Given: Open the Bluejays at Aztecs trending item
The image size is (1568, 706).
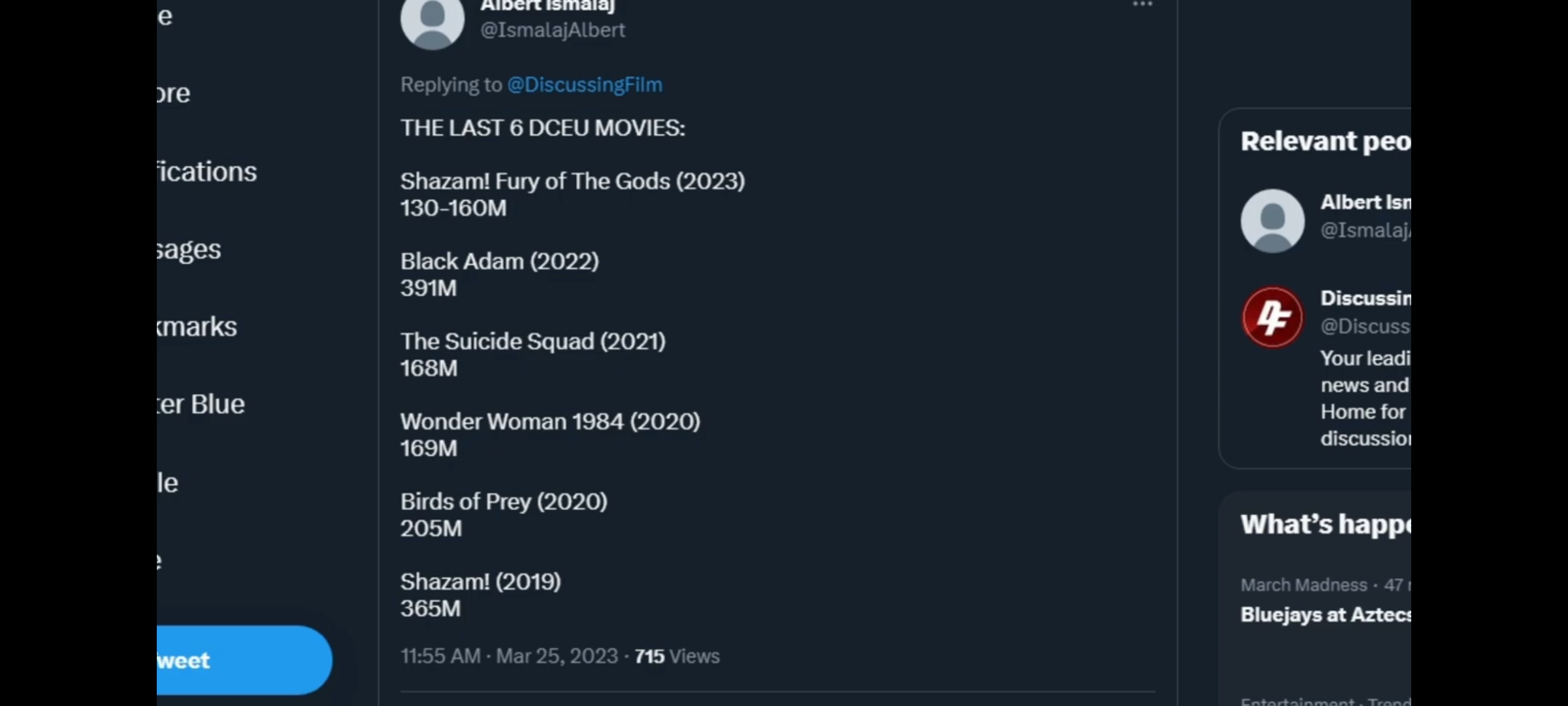Looking at the screenshot, I should pos(1325,615).
